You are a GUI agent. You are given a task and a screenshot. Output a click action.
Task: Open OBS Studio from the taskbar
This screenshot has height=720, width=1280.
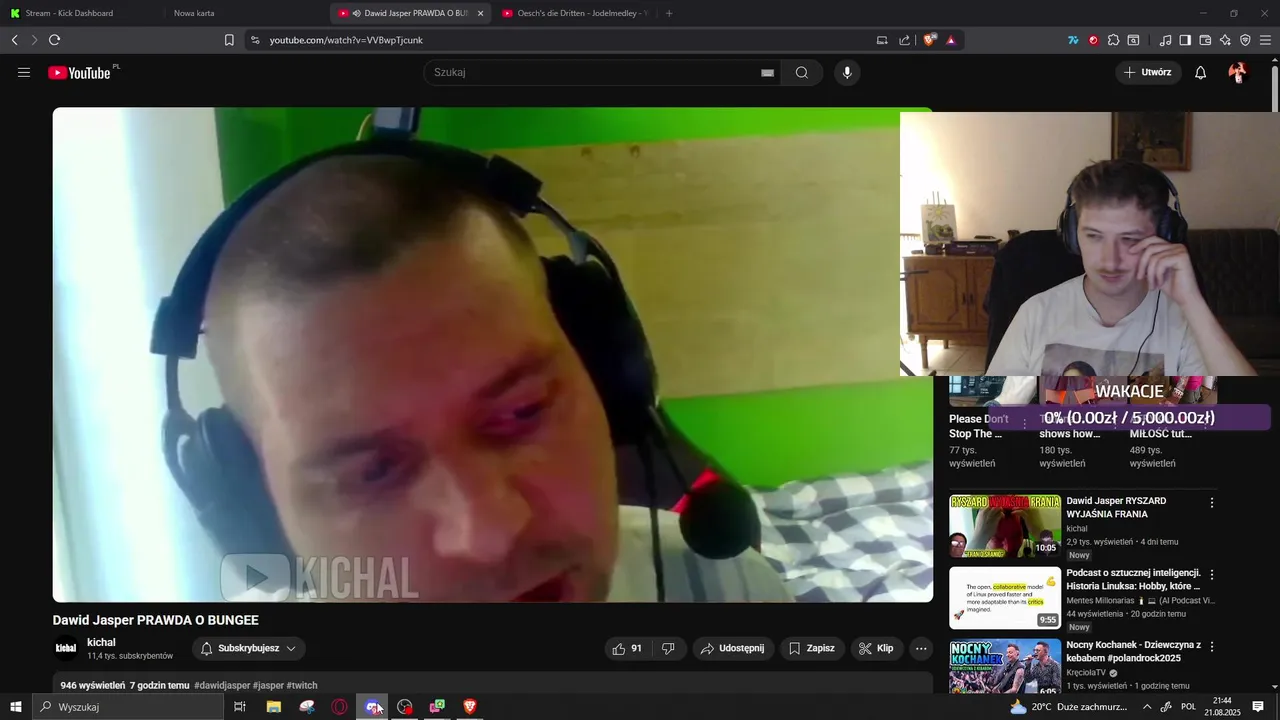click(405, 707)
